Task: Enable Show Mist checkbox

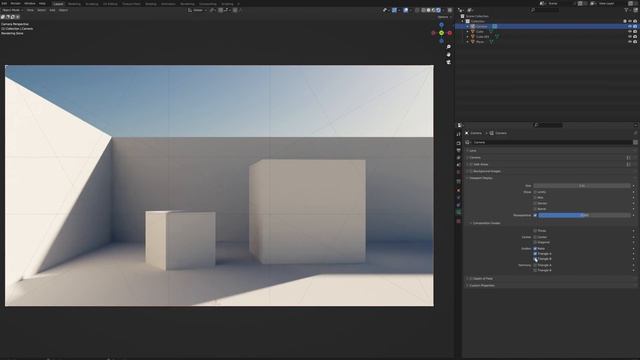Action: [x=535, y=198]
